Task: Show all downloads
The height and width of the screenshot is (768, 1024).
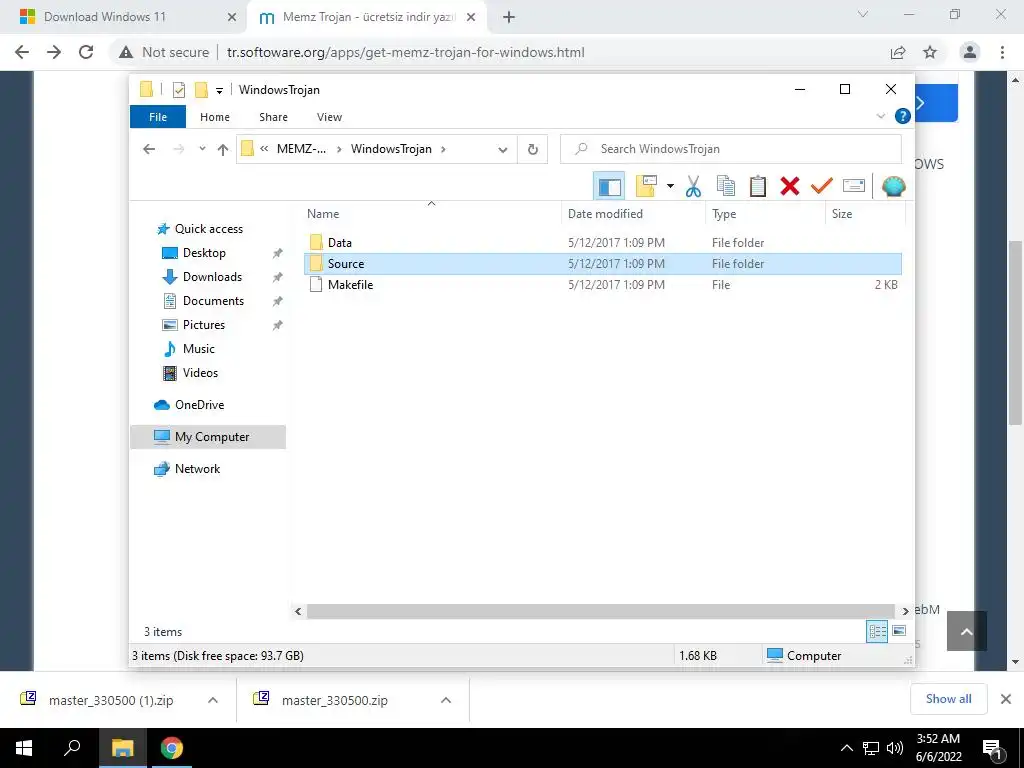Action: pyautogui.click(x=948, y=699)
